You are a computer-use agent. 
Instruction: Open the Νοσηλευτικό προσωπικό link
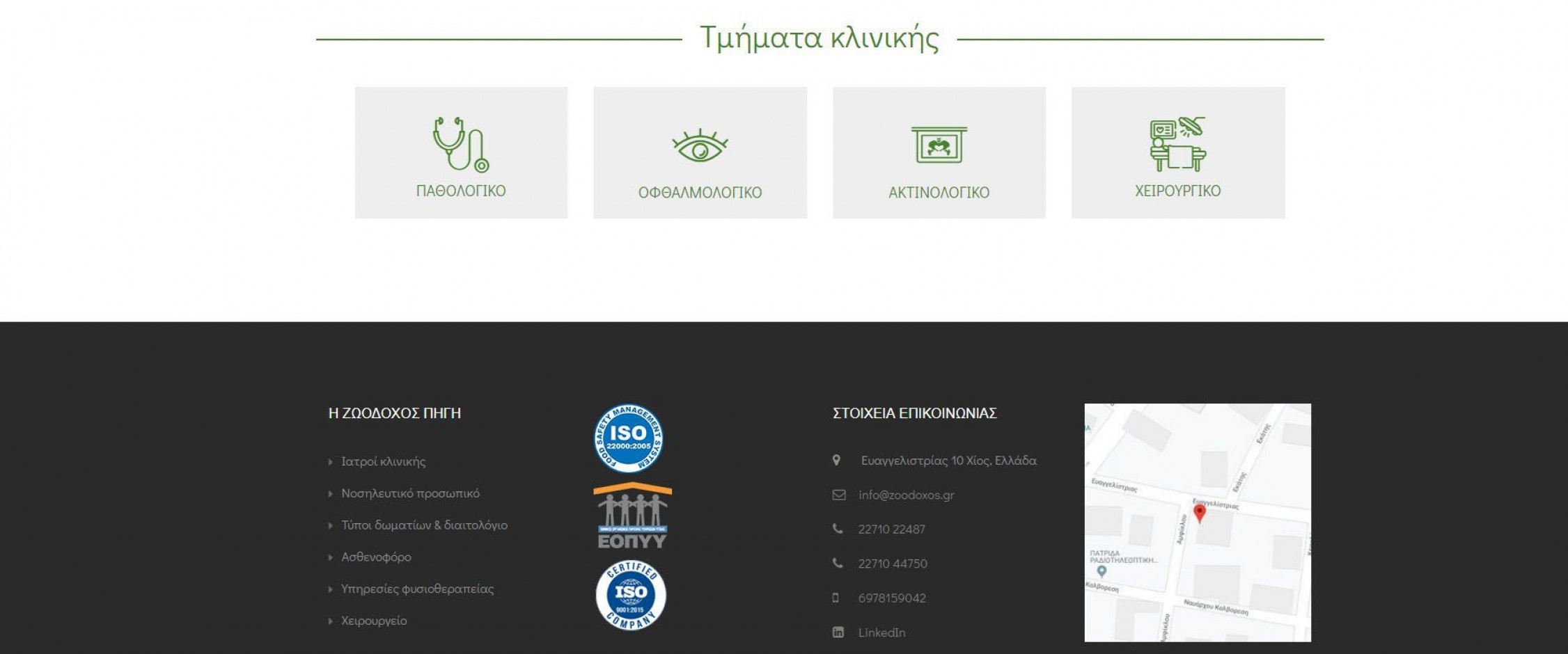point(410,493)
